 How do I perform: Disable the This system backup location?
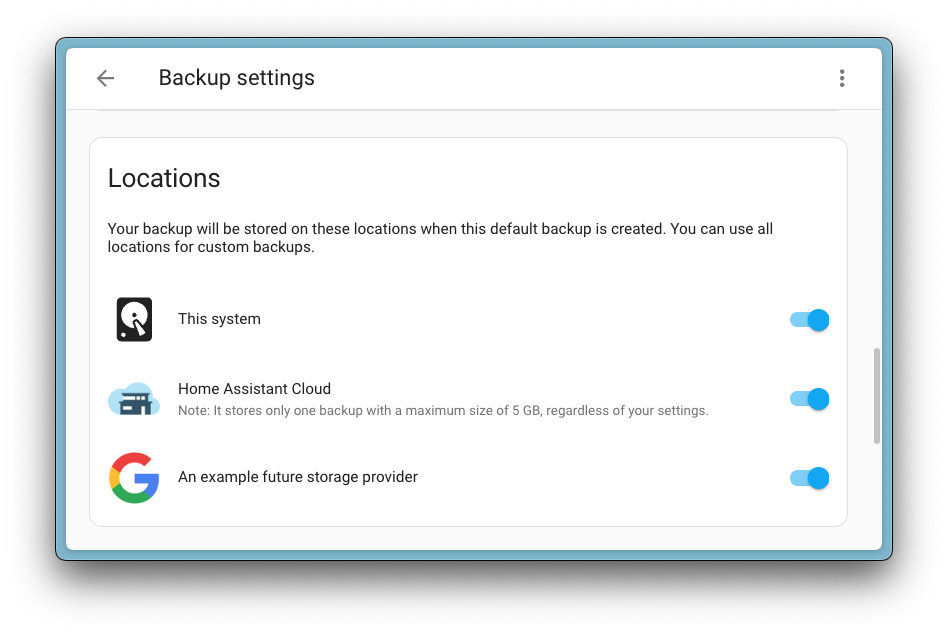pos(809,320)
